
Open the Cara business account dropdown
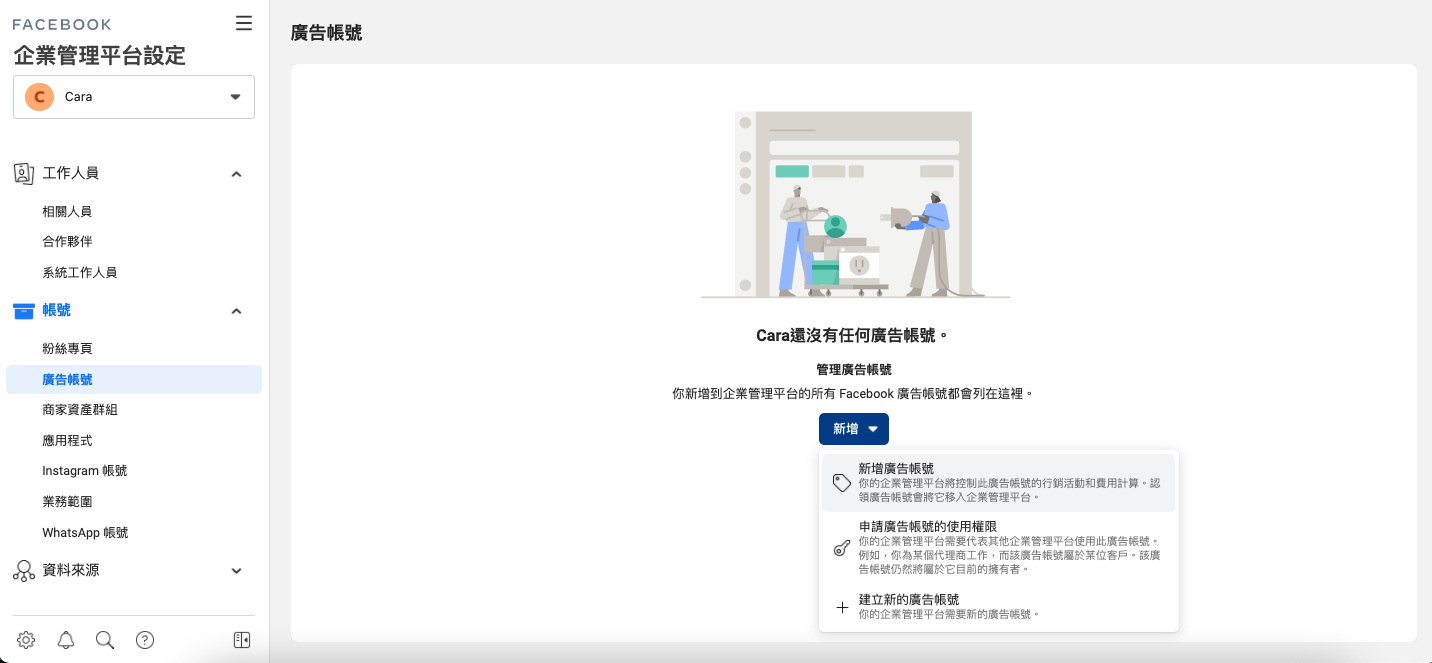134,97
